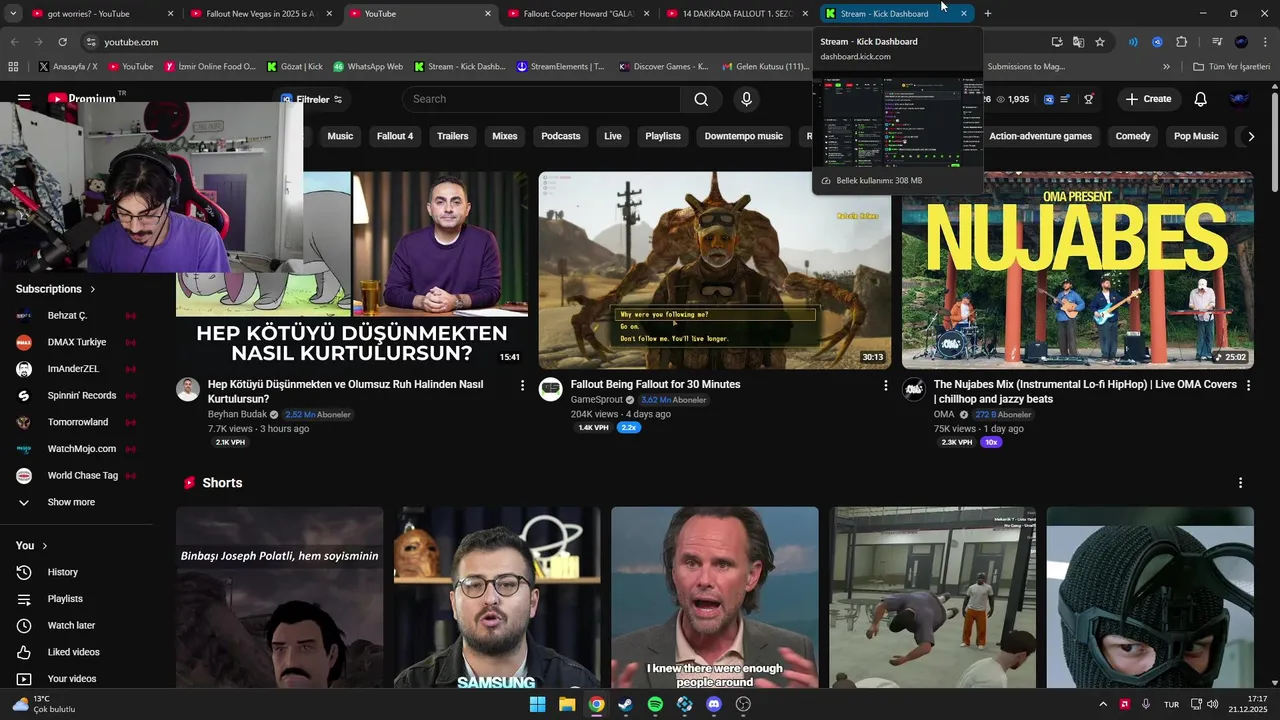Image resolution: width=1280 pixels, height=720 pixels.
Task: Open Discord from the taskbar
Action: [714, 704]
